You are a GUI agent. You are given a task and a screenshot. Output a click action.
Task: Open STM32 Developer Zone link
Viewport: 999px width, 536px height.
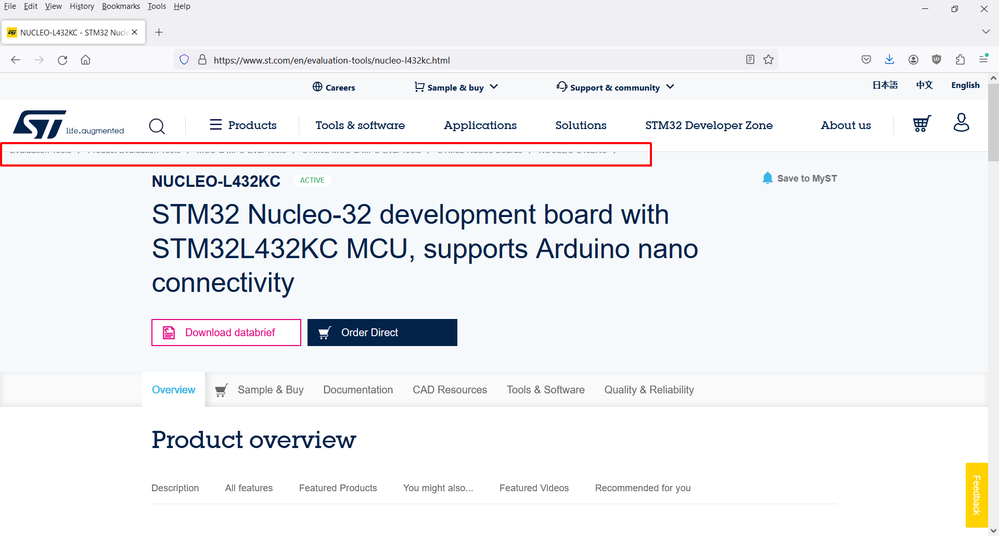[x=709, y=125]
